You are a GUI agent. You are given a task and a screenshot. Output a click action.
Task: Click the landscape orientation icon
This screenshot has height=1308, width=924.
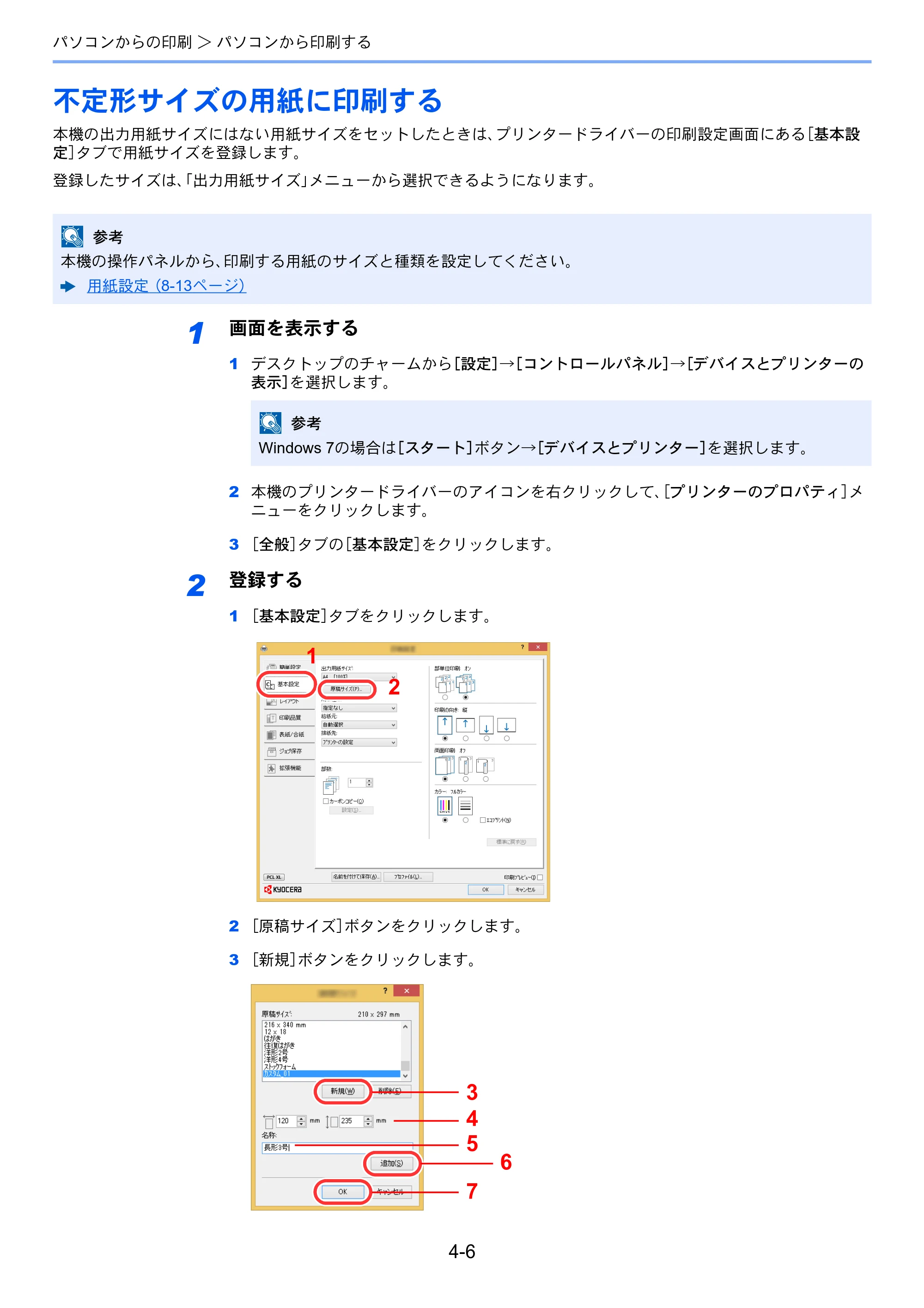pyautogui.click(x=465, y=724)
